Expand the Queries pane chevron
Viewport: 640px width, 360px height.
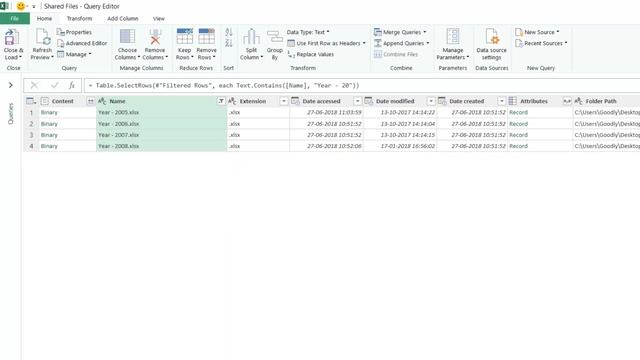(11, 85)
